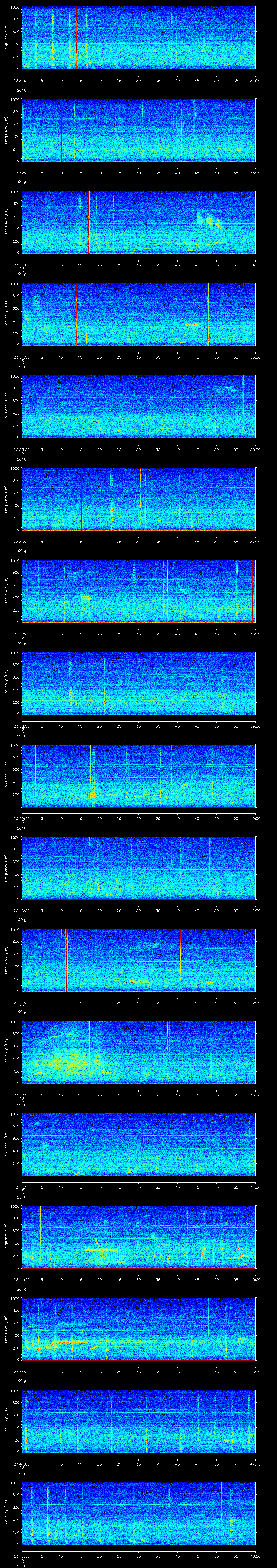Image resolution: width=277 pixels, height=1568 pixels.
Task: Click the 39:00 end time label
Action: 255,726
